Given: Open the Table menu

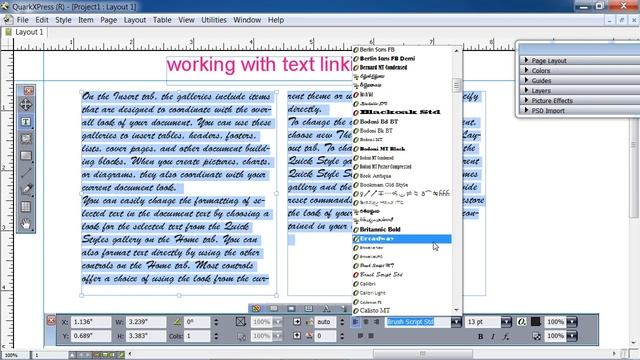Looking at the screenshot, I should pyautogui.click(x=162, y=20).
